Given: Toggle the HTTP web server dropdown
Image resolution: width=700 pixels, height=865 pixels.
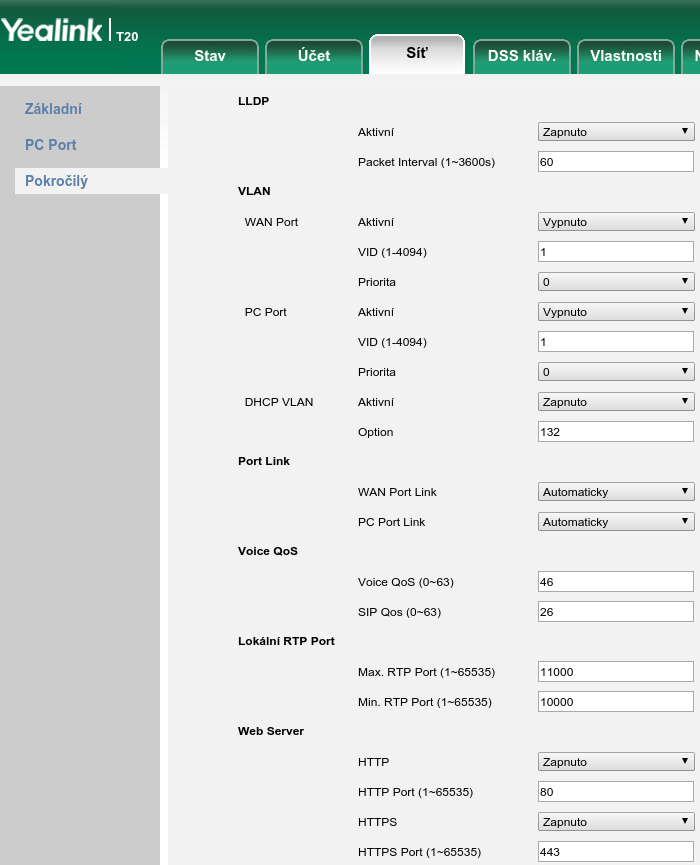Looking at the screenshot, I should (616, 762).
